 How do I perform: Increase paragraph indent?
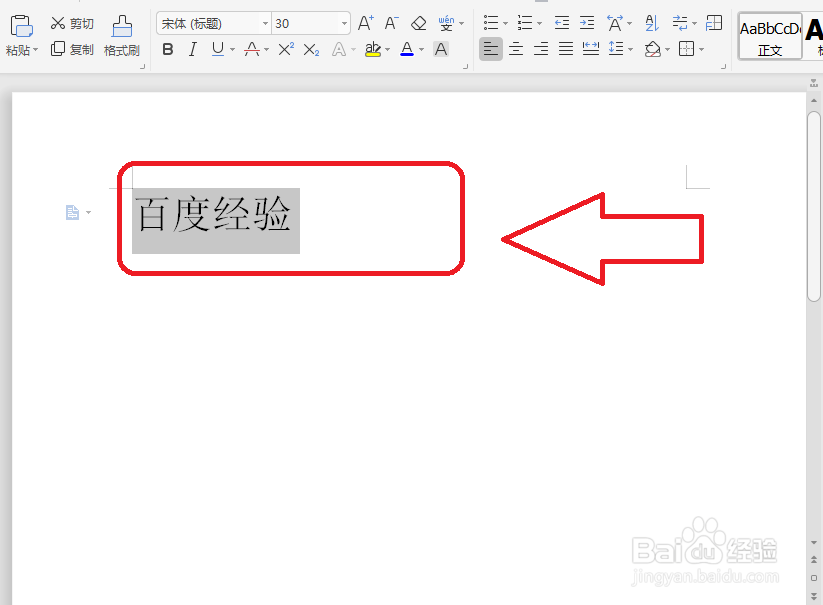tap(587, 23)
